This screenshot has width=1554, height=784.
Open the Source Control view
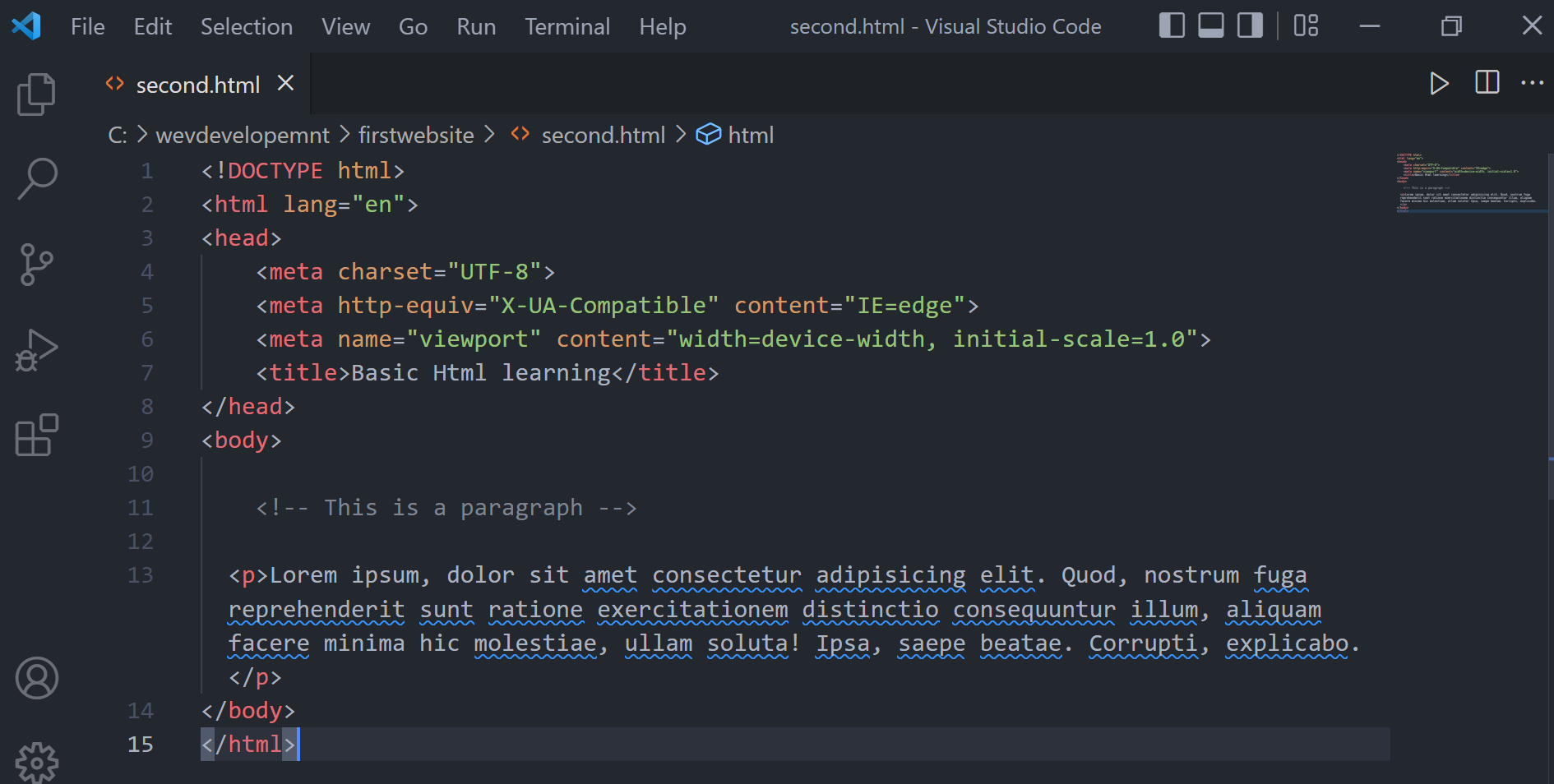click(x=36, y=265)
